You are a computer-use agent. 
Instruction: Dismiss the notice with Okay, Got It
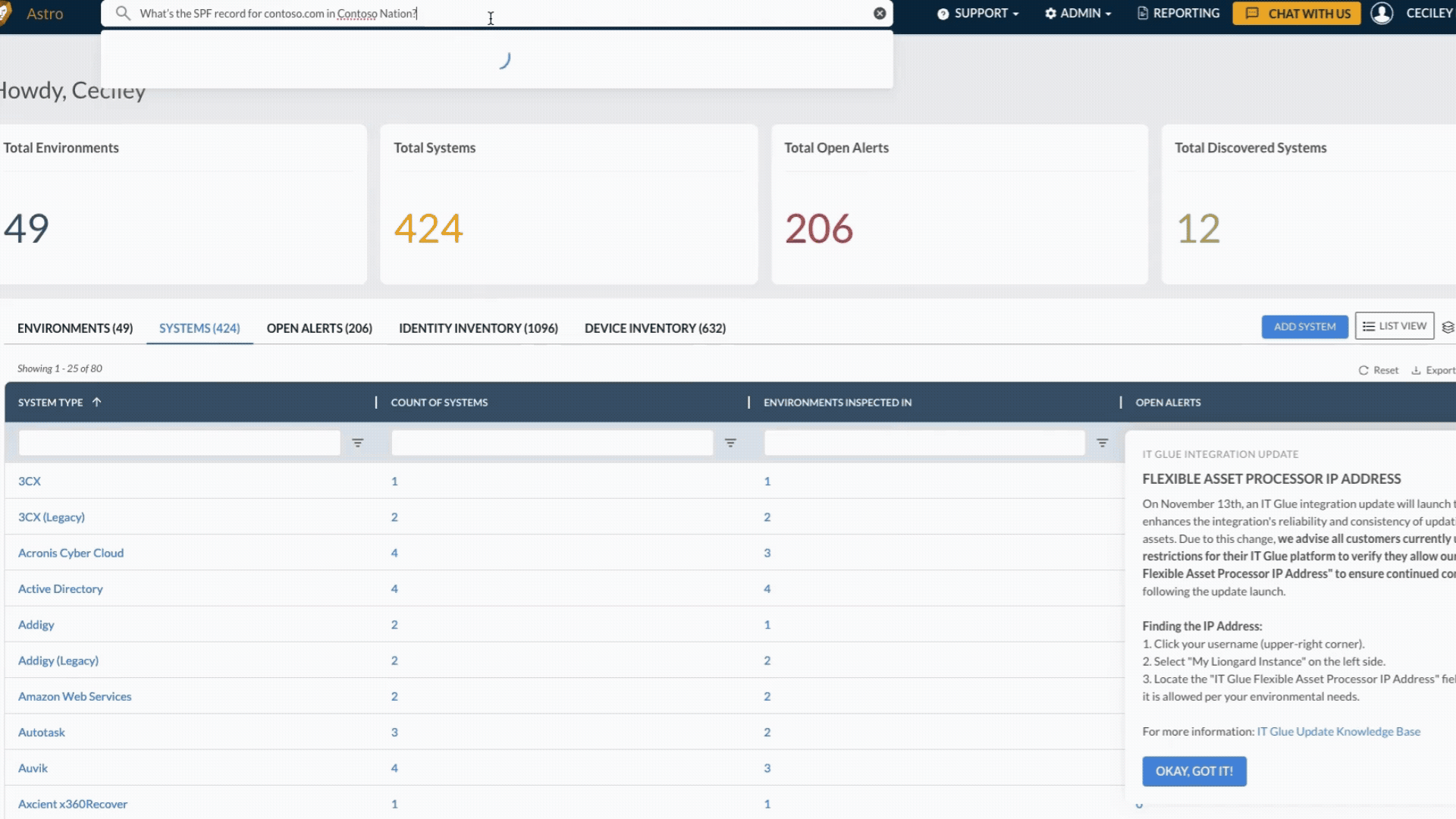click(x=1194, y=771)
